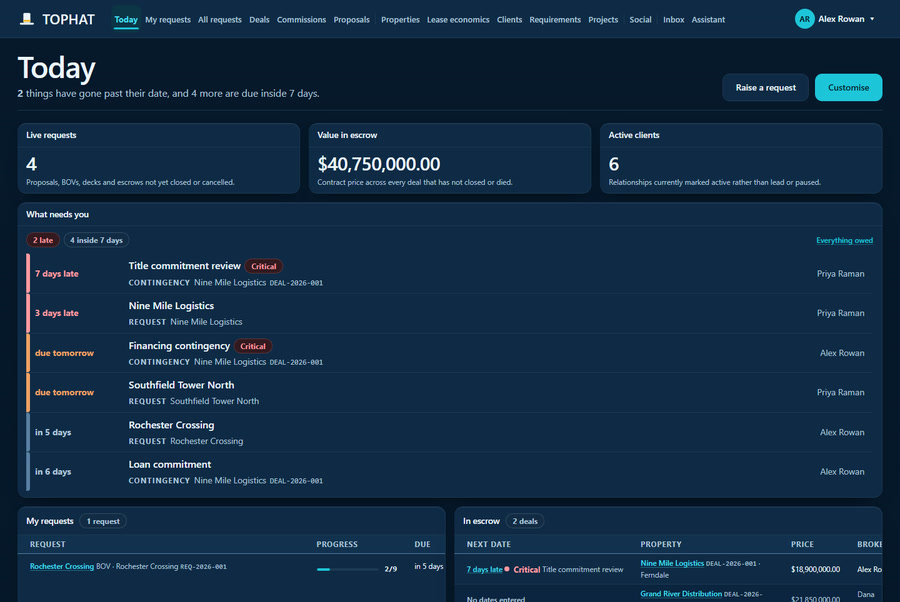
Task: Click the PRICE column header
Action: point(802,544)
